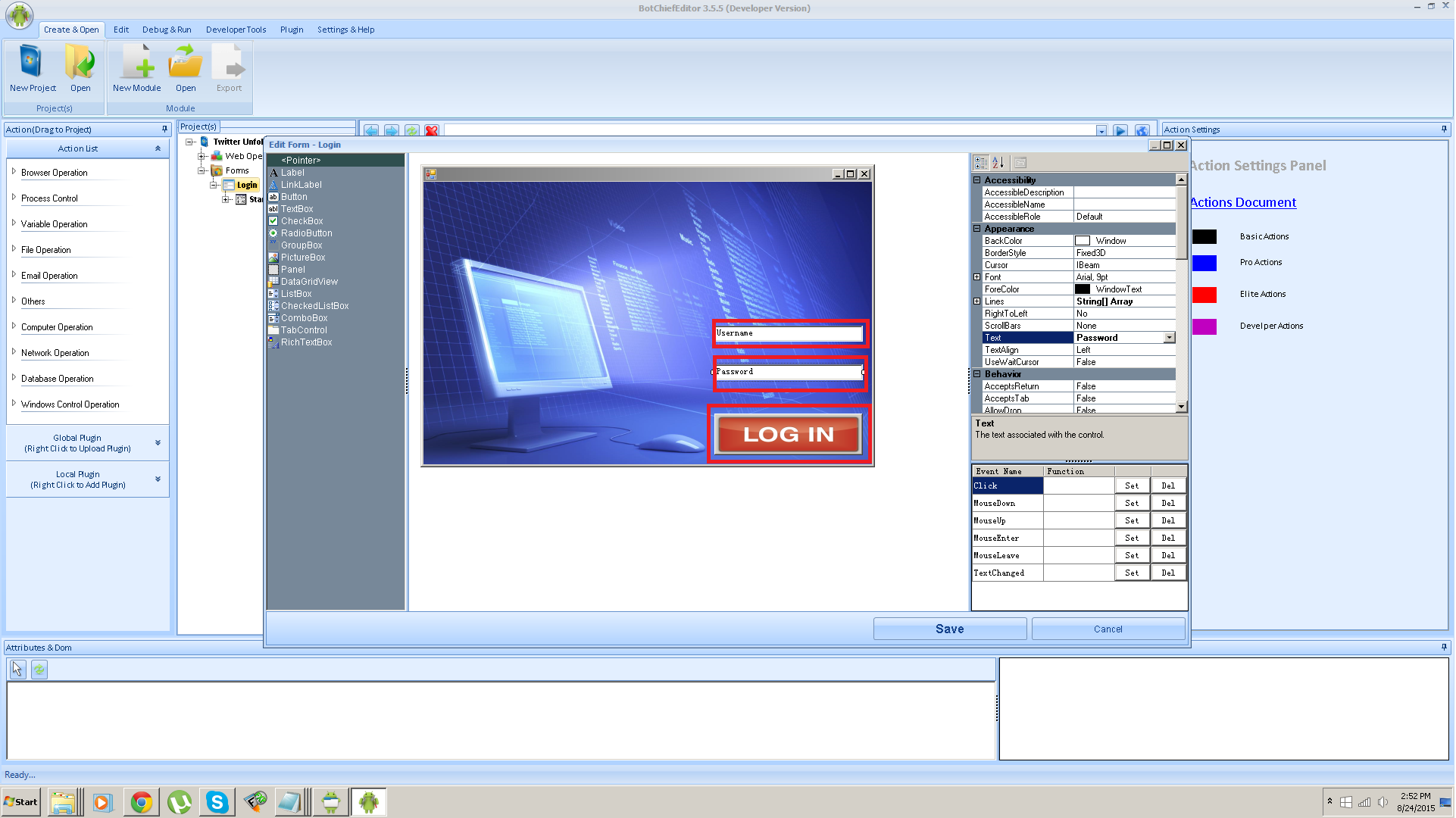The image size is (1456, 818).
Task: Click the Save button
Action: click(x=950, y=629)
